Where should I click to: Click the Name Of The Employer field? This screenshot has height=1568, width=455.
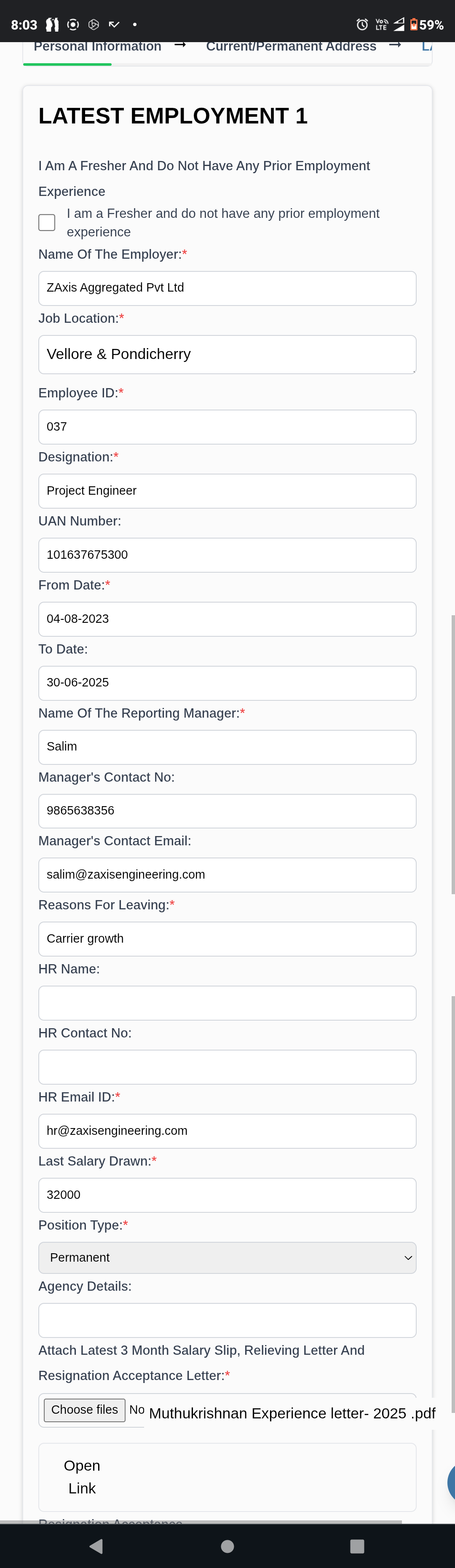pos(227,288)
